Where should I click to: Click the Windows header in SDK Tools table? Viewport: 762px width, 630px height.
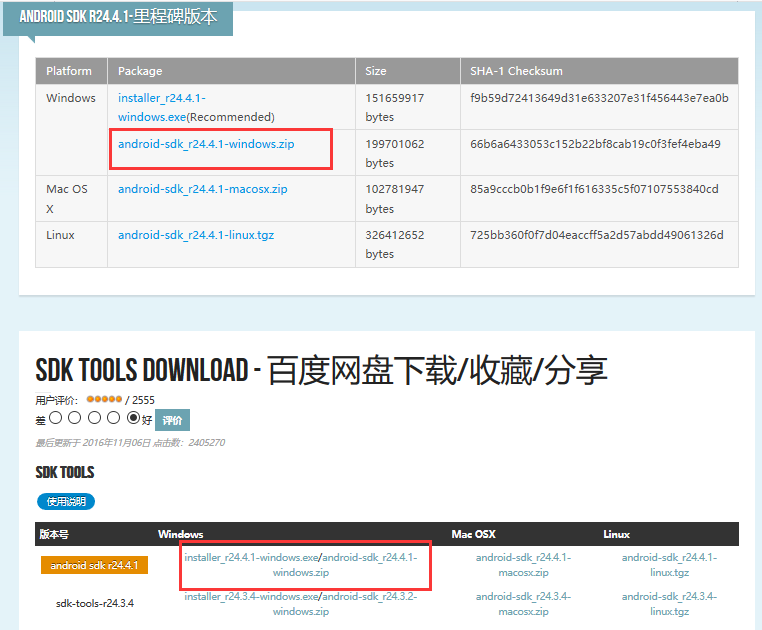click(x=180, y=534)
